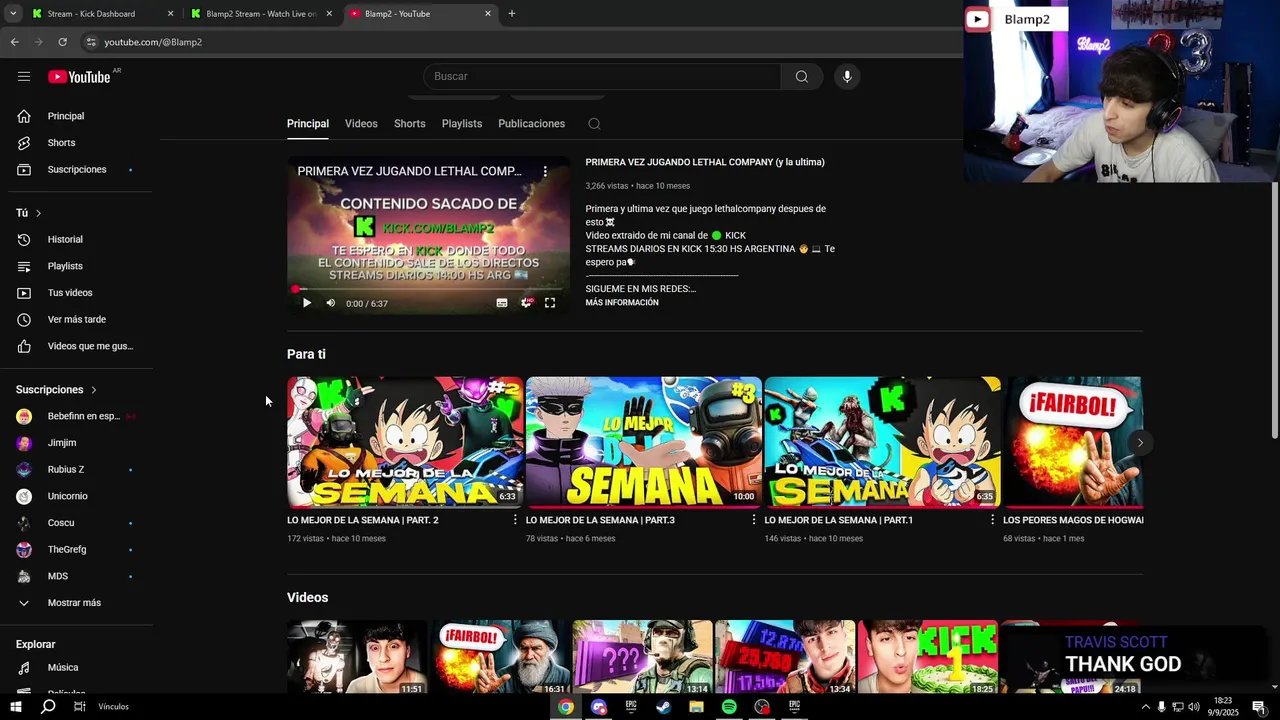
Task: Open options for LO MEJOR DE LA SEMANA PART.3
Action: click(x=754, y=520)
